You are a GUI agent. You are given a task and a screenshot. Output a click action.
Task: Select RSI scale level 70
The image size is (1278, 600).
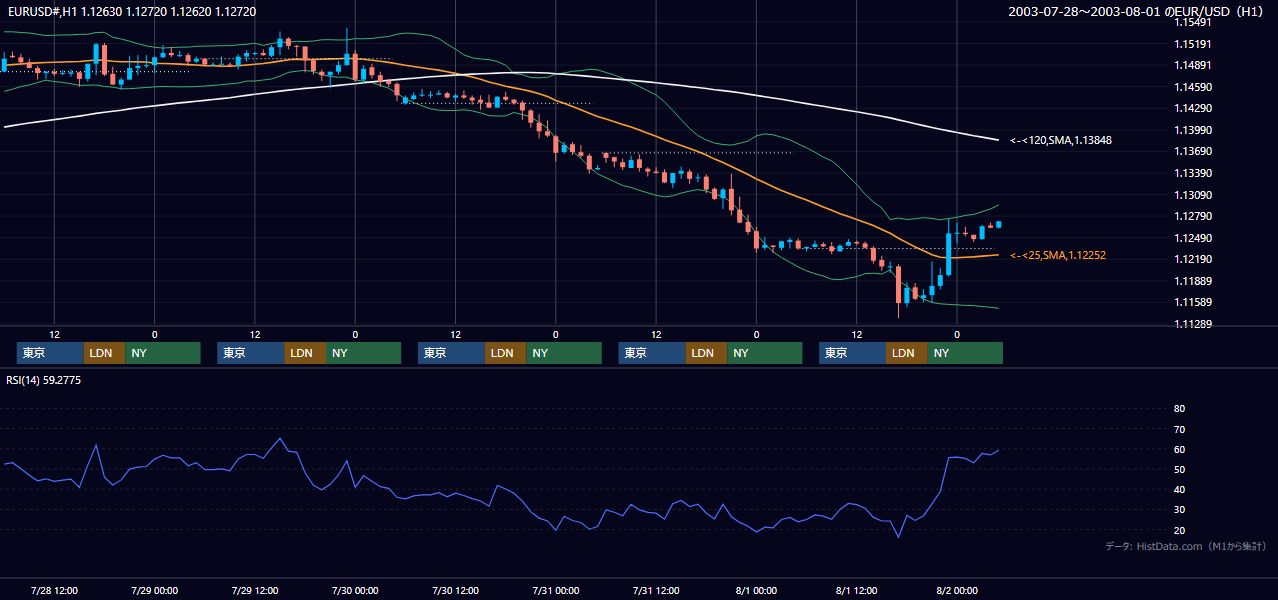[x=1179, y=429]
